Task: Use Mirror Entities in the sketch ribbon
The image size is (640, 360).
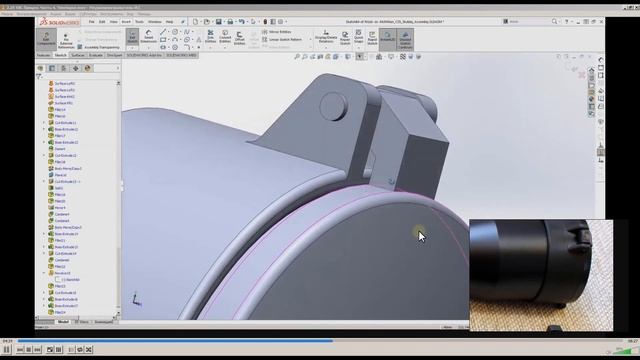Action: click(x=276, y=32)
